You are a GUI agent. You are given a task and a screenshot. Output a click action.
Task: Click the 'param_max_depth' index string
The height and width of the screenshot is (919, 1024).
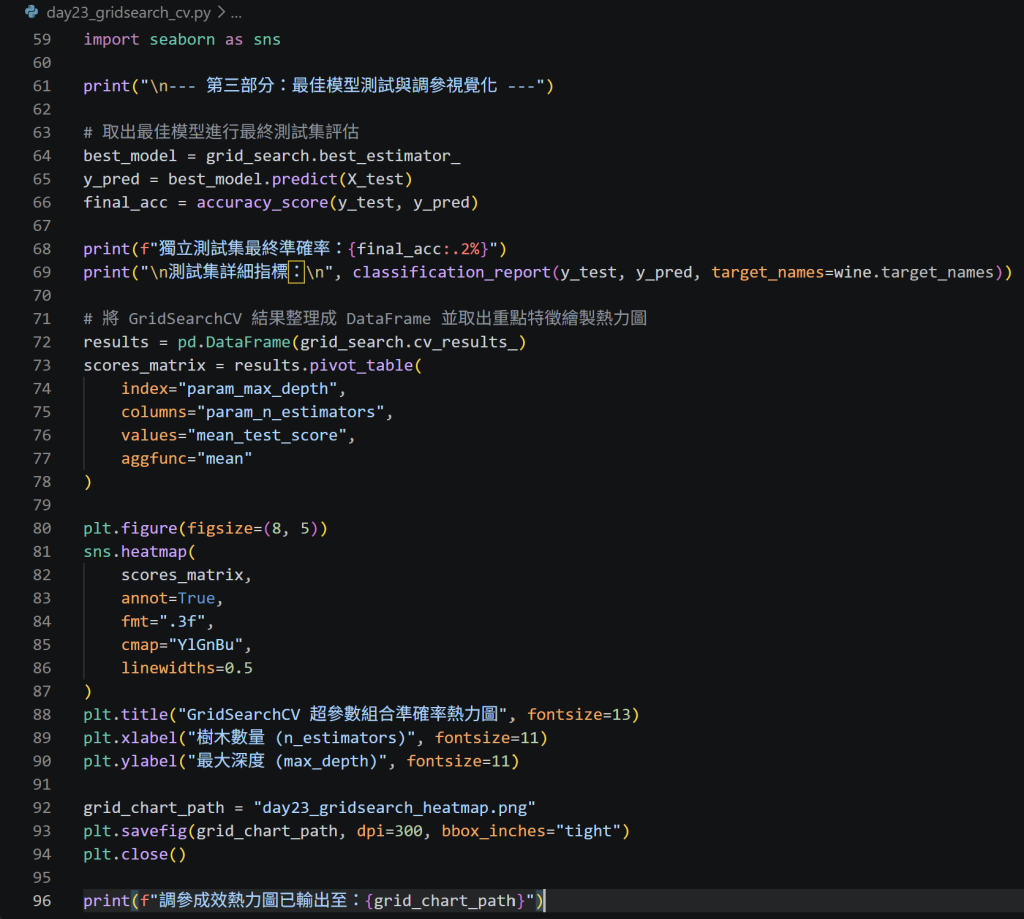tap(262, 389)
